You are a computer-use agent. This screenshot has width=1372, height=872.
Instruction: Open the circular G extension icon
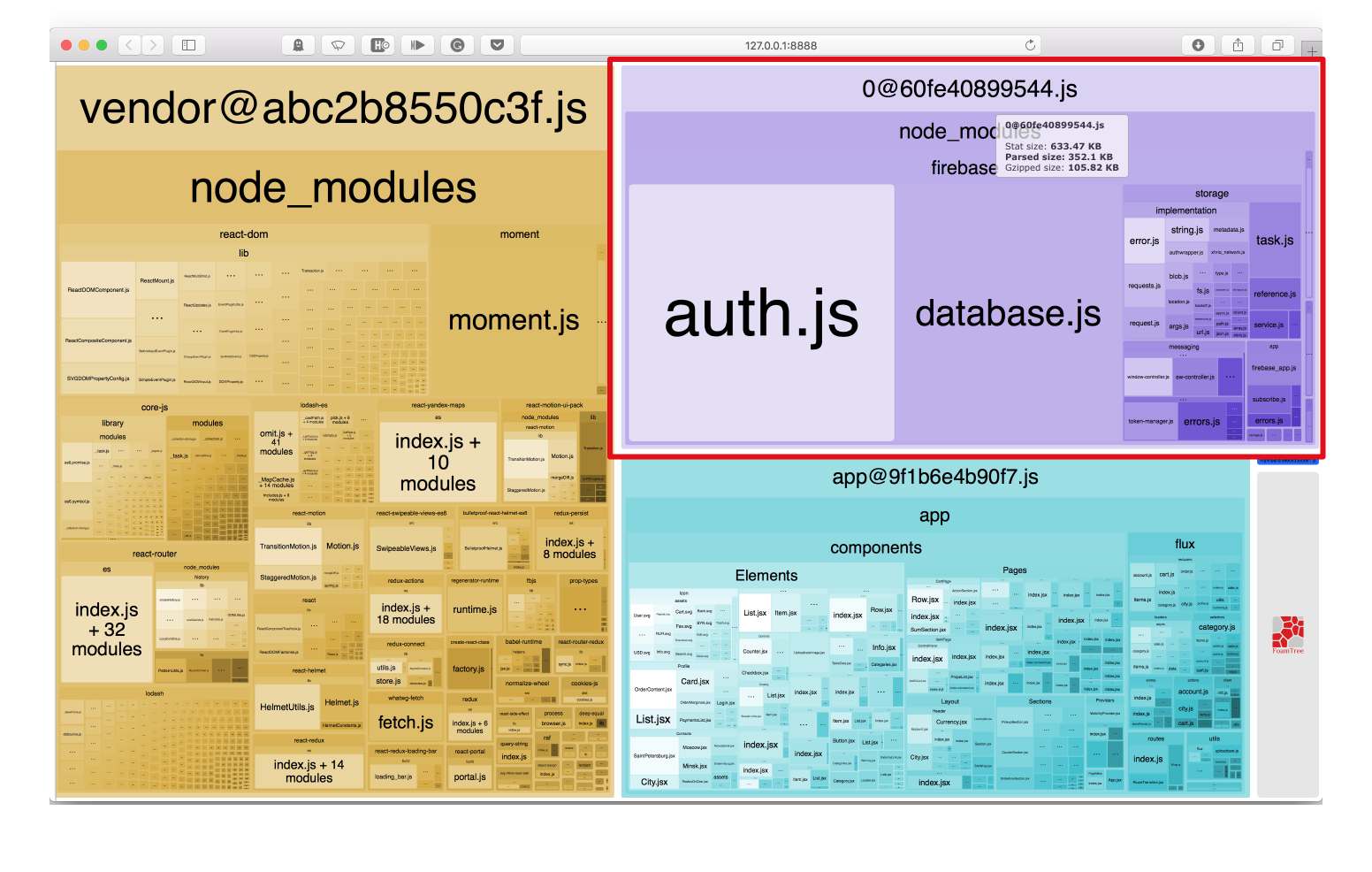click(457, 45)
